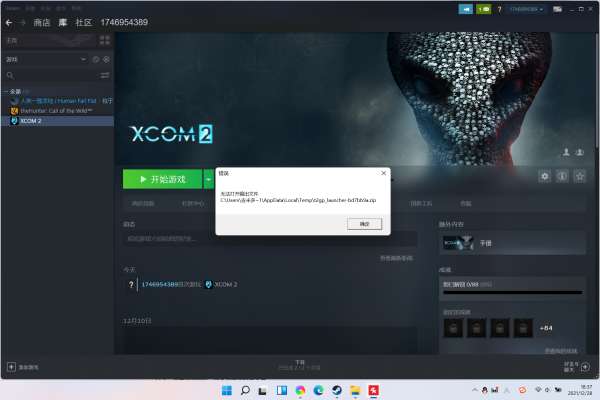
Task: Switch to Big Picture mode icon
Action: click(558, 9)
